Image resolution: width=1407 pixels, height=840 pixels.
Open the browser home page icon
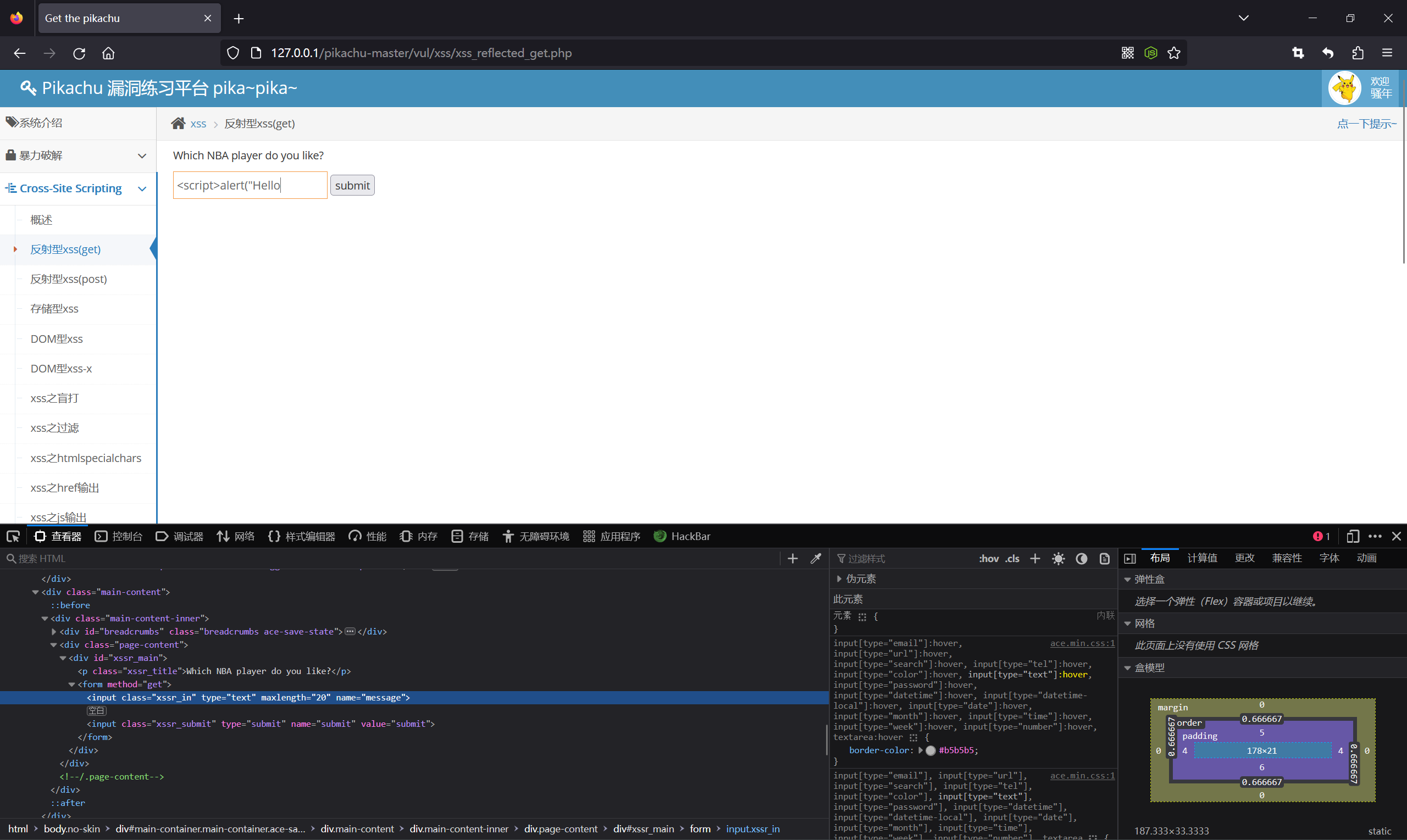tap(108, 53)
